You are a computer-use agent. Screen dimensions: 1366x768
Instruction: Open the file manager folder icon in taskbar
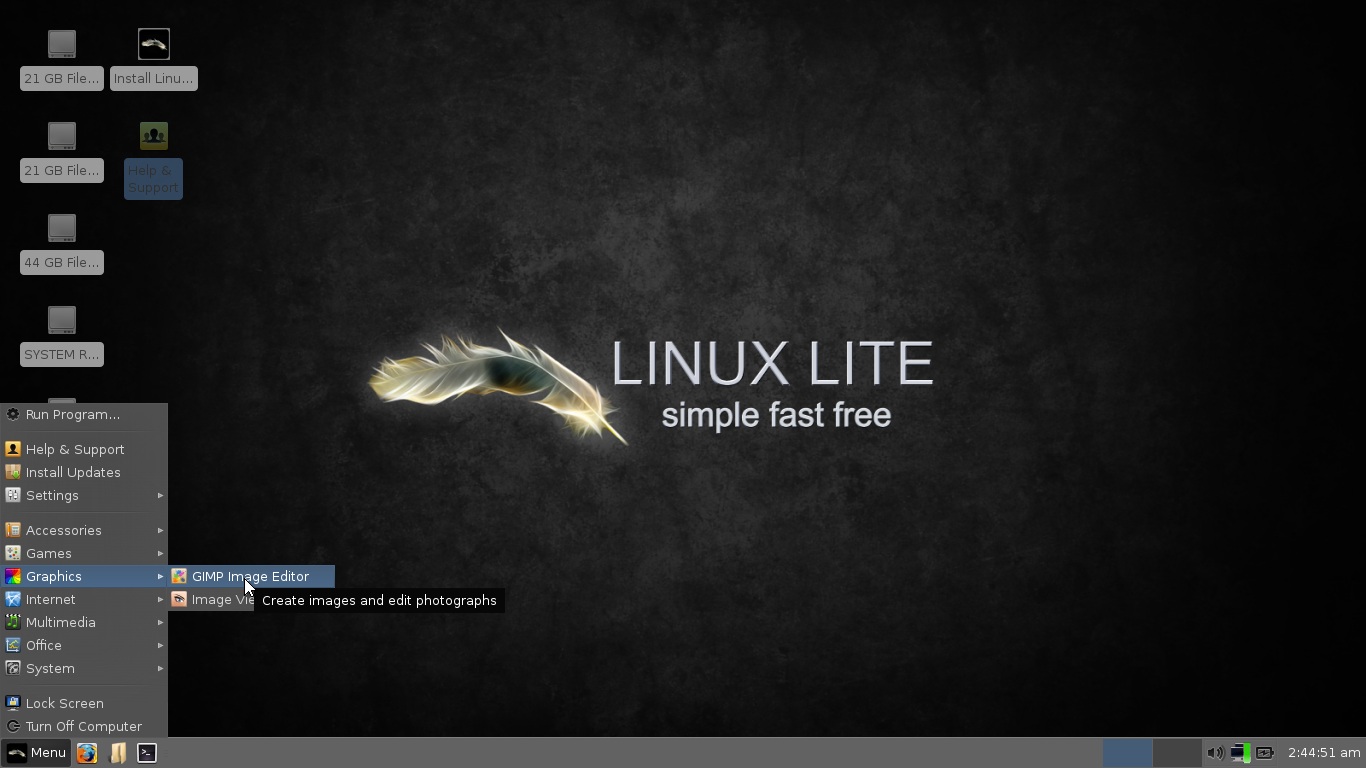[118, 753]
